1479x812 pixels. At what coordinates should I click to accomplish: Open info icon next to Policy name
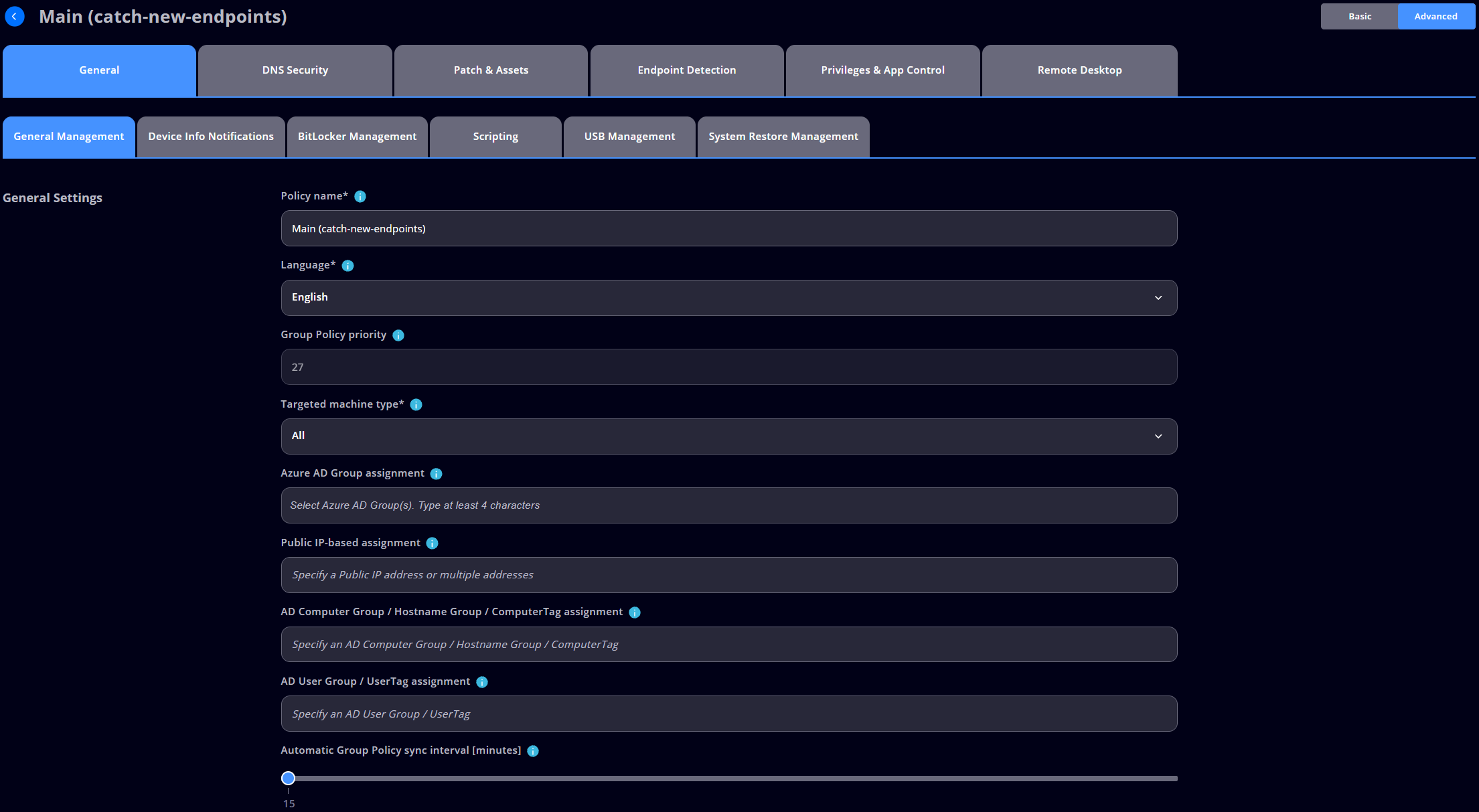[x=360, y=197]
